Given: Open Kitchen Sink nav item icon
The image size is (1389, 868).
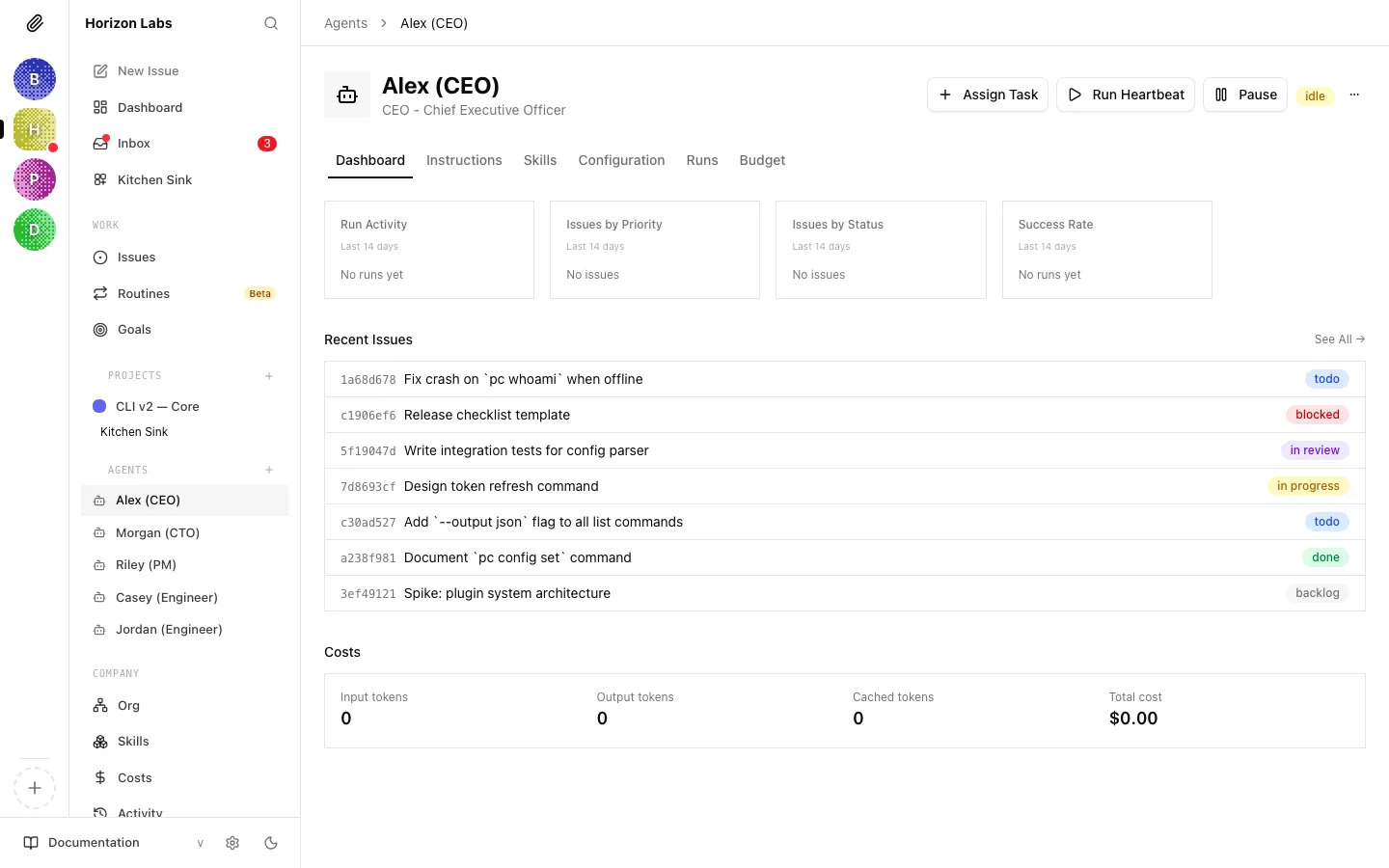Looking at the screenshot, I should (100, 179).
